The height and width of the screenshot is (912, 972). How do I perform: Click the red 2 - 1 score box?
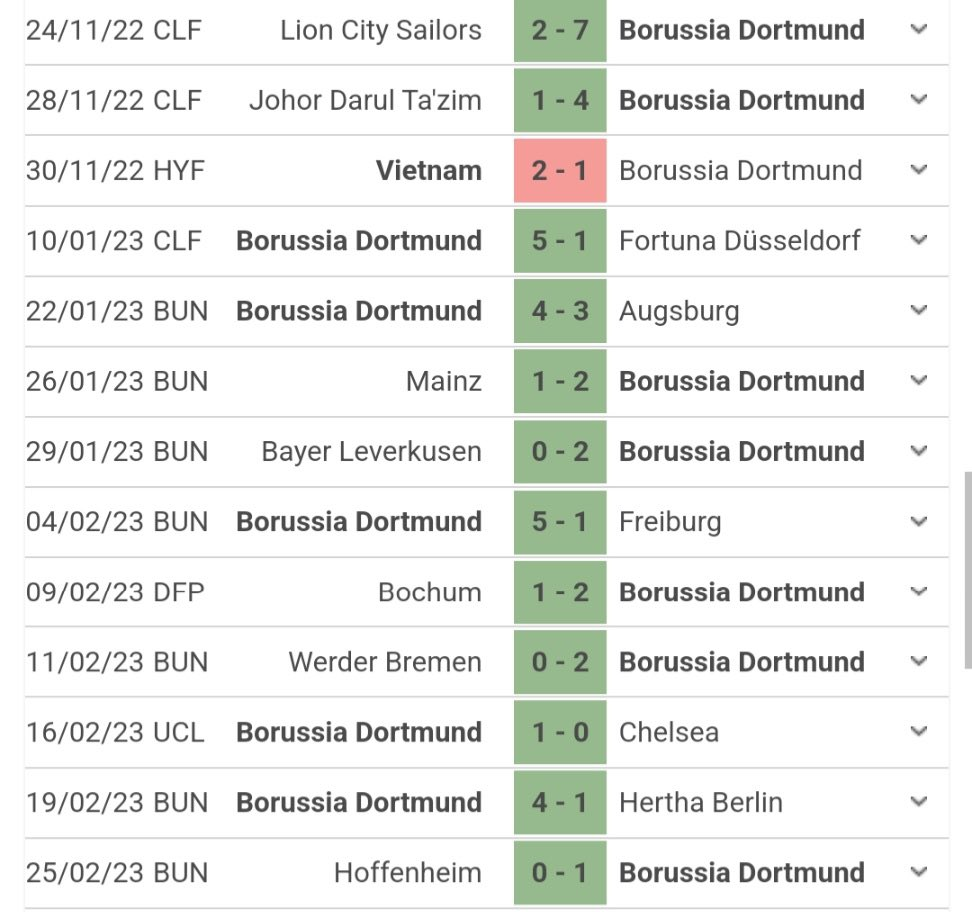point(560,171)
